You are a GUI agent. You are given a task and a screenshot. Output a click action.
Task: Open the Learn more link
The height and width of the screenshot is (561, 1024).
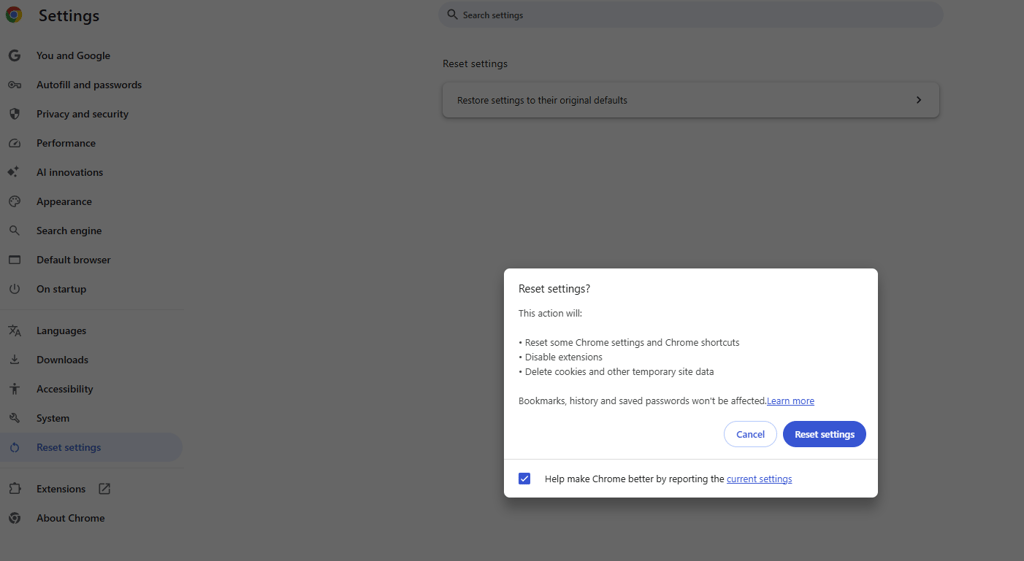pos(790,401)
